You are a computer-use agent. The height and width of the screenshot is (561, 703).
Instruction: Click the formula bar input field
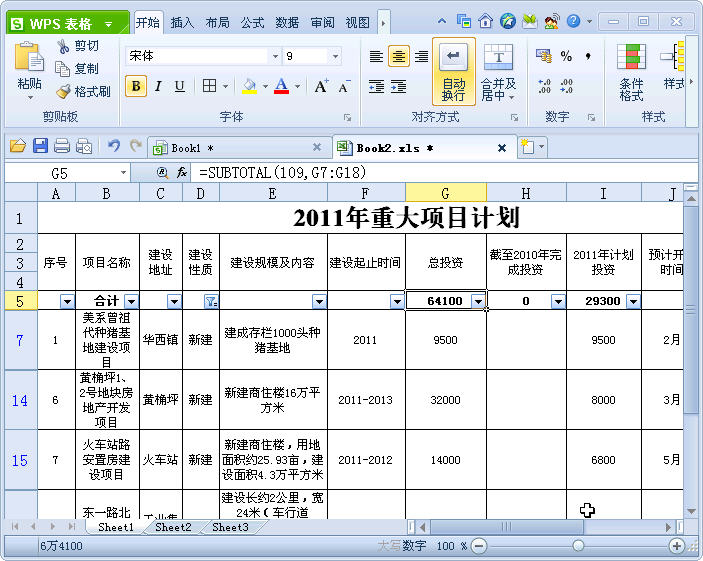point(440,173)
